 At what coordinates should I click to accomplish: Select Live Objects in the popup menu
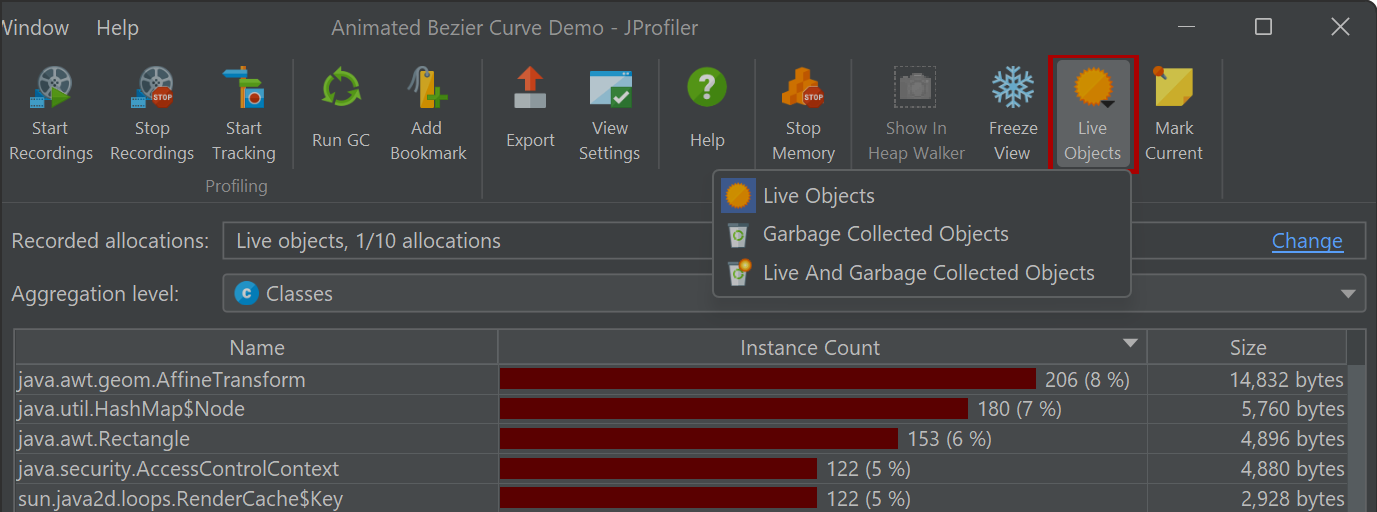point(921,196)
